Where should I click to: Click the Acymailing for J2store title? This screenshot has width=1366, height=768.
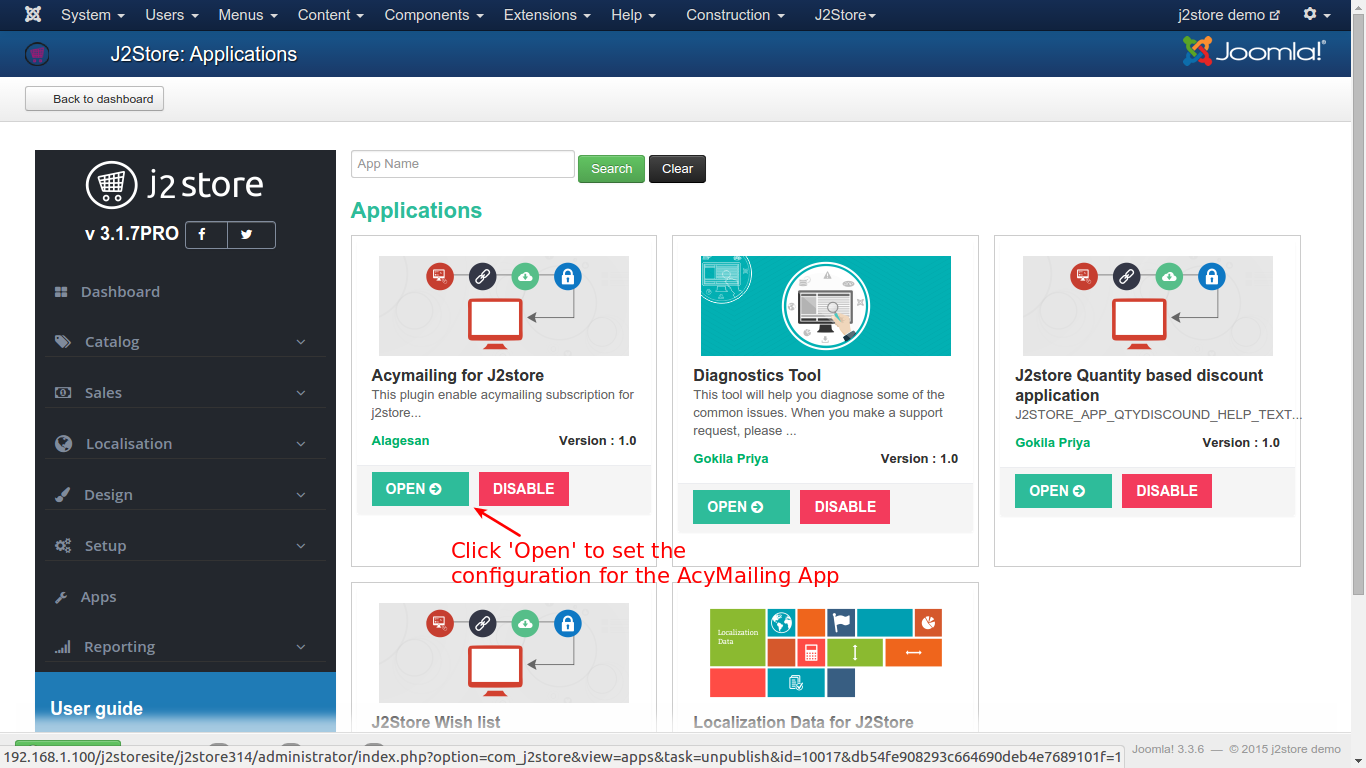tap(458, 376)
